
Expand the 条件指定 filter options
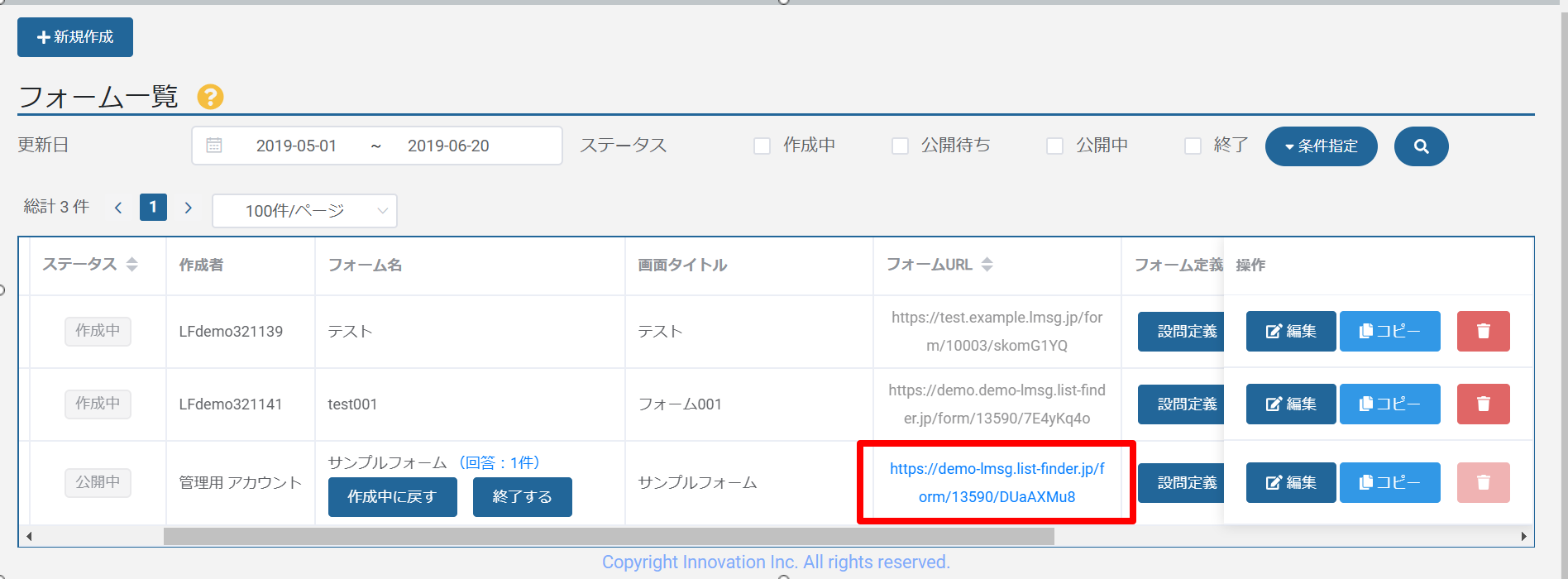coord(1321,146)
